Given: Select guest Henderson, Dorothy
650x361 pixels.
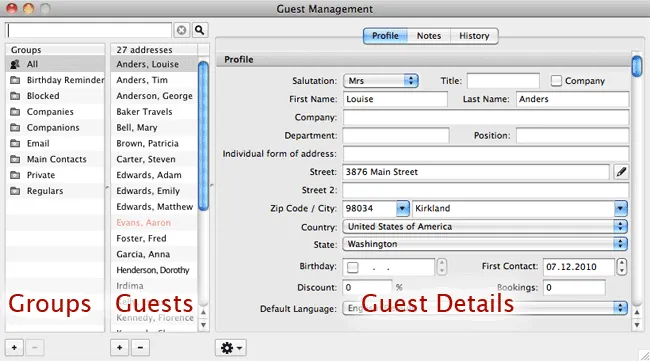Looking at the screenshot, I should click(x=154, y=270).
